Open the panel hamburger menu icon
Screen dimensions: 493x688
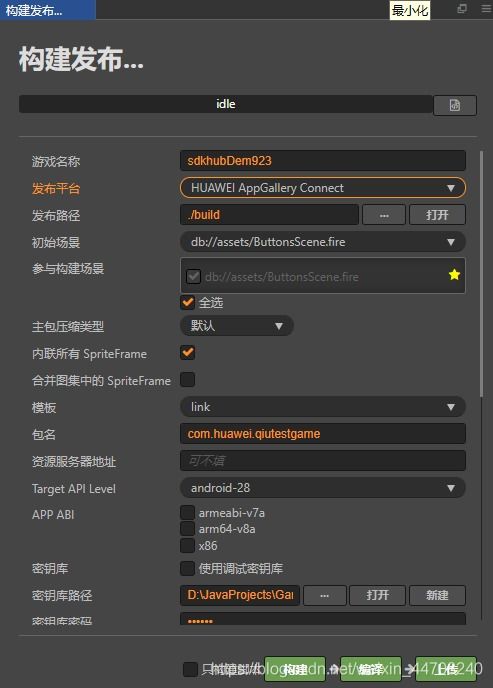[486, 9]
